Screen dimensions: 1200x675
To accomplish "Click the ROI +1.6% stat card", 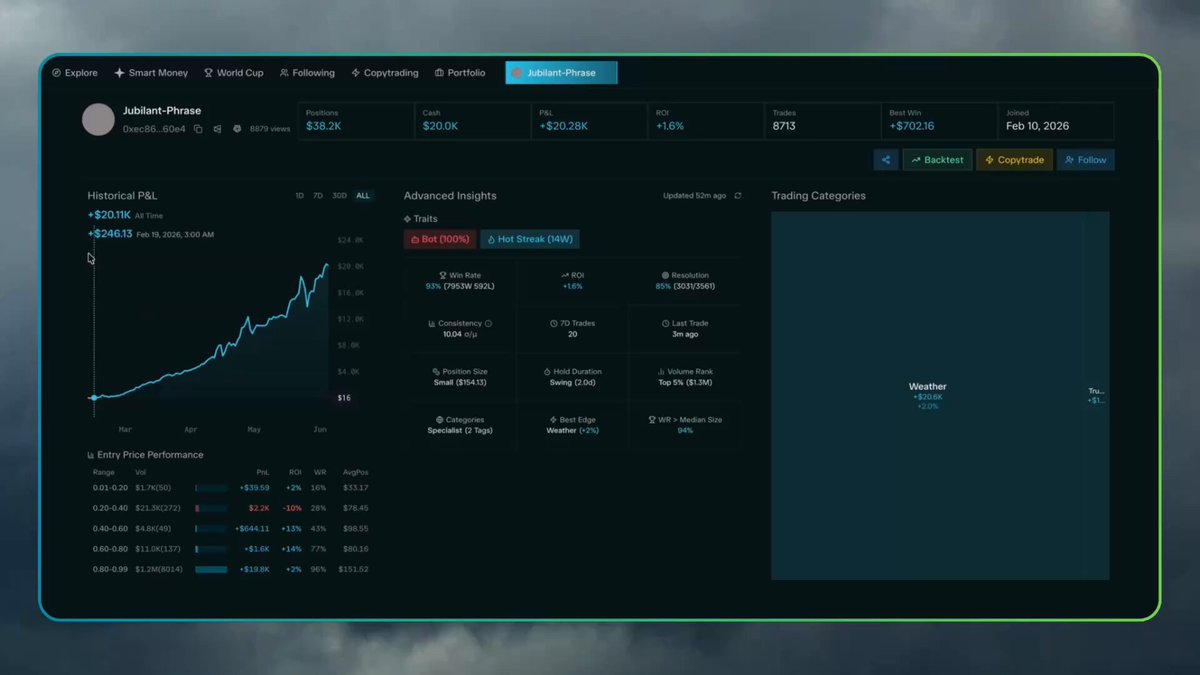I will tap(706, 120).
